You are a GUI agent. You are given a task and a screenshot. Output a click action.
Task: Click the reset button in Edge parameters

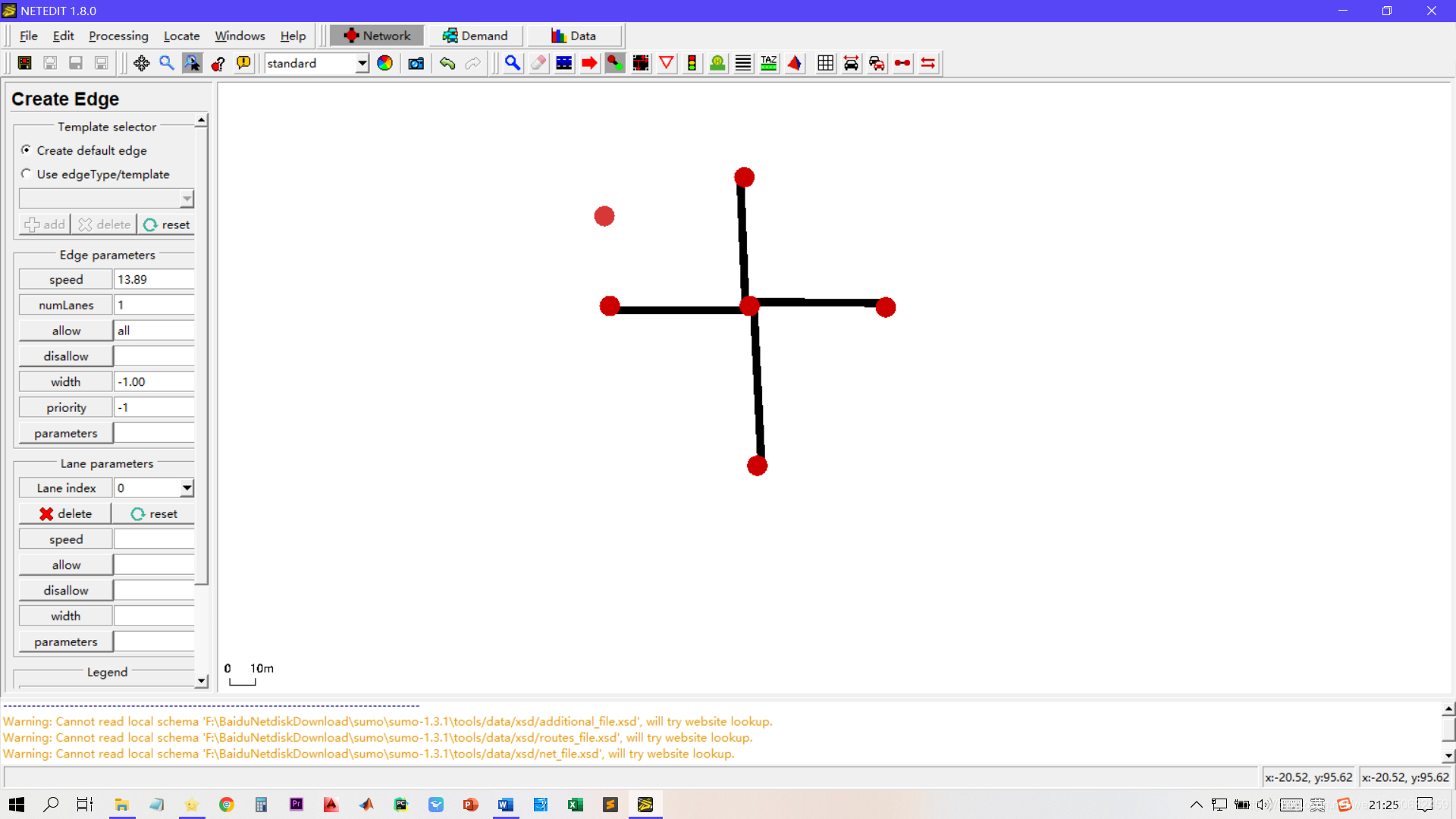coord(166,224)
